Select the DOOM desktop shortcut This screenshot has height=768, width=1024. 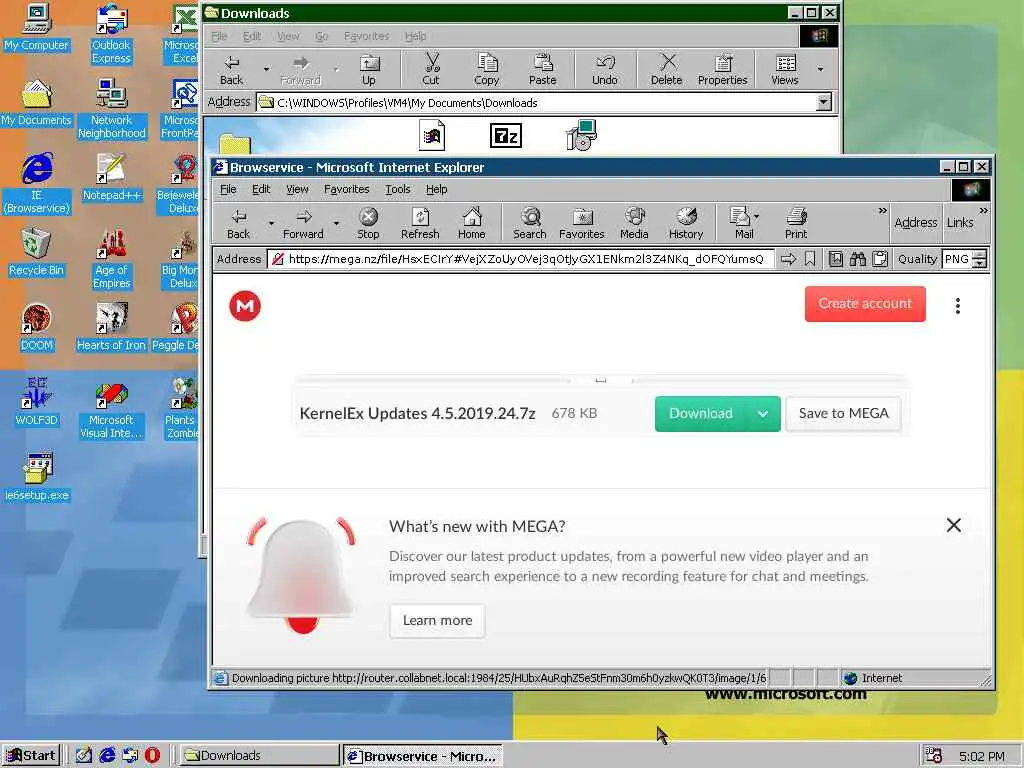click(x=37, y=326)
